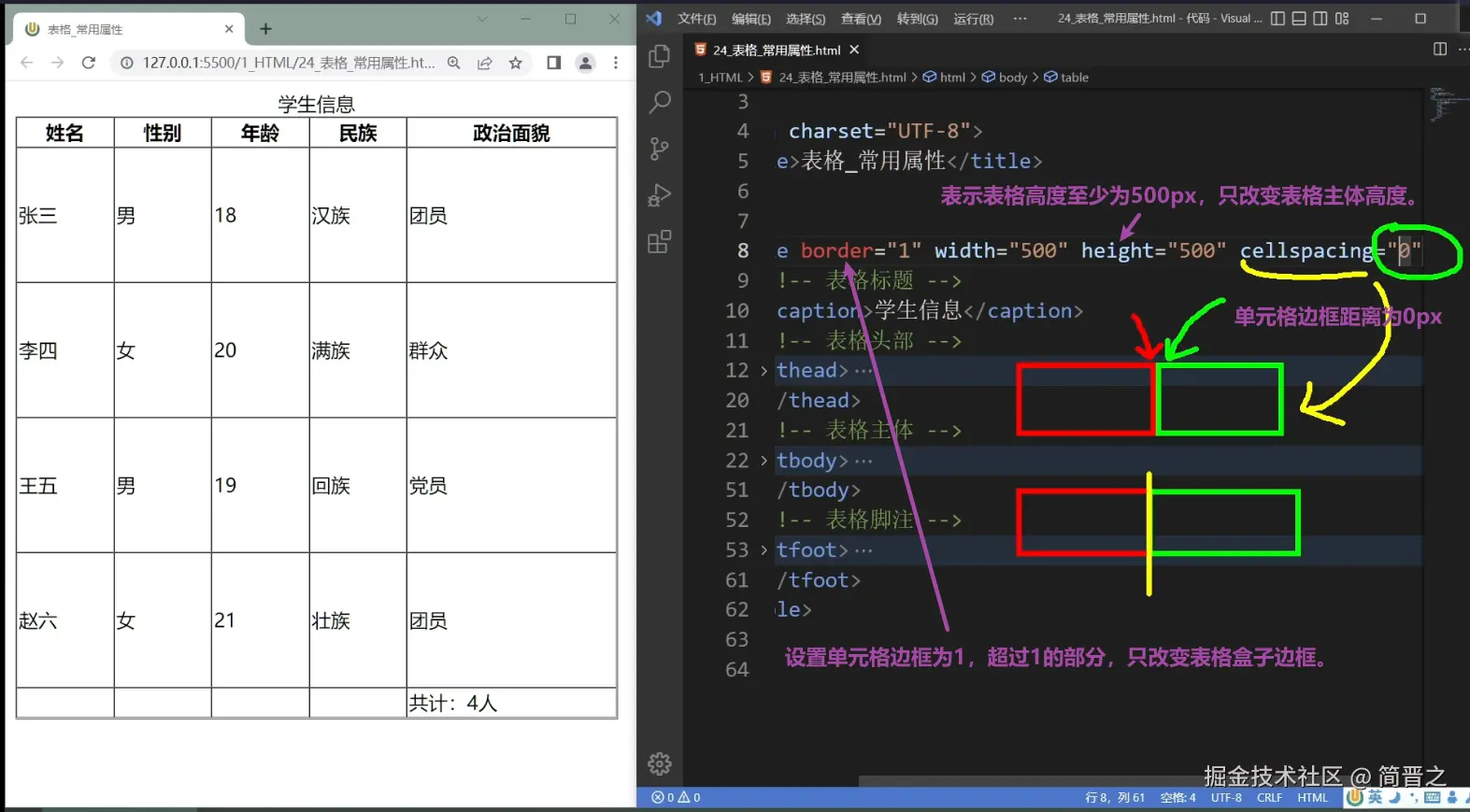
Task: Open the Explorer view in VS Code
Action: 660,56
